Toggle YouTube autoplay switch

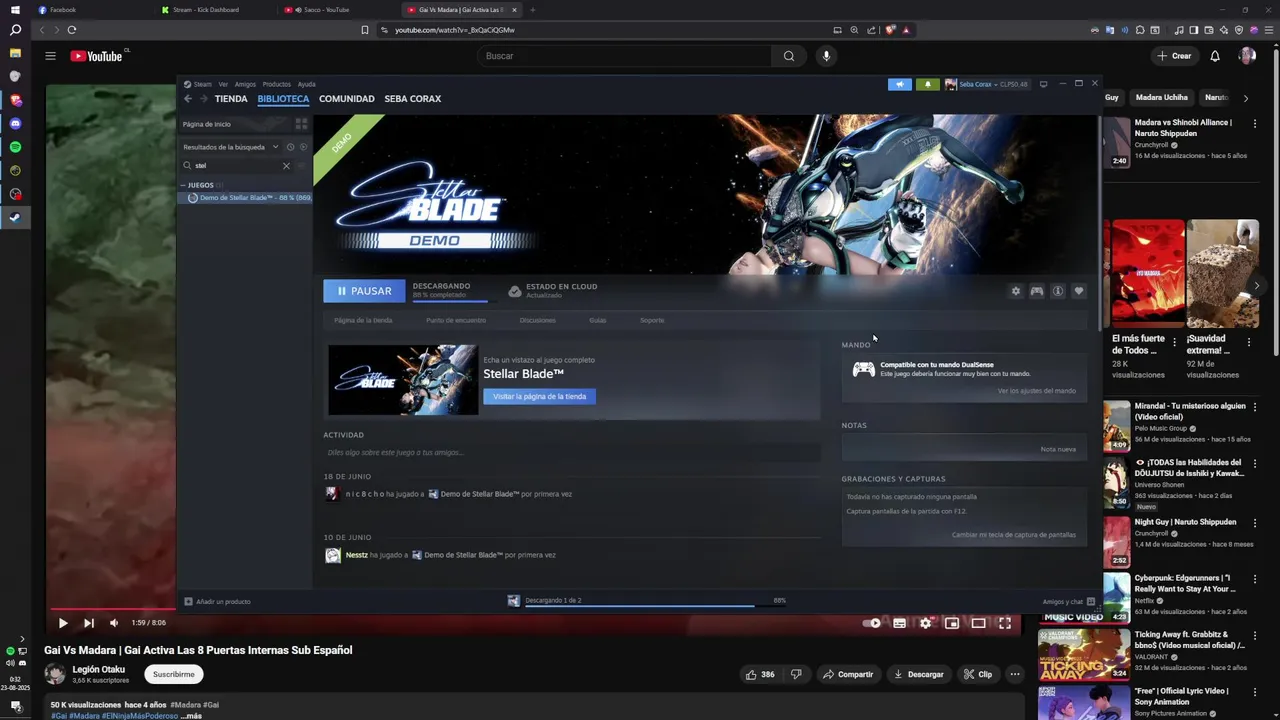[x=873, y=623]
